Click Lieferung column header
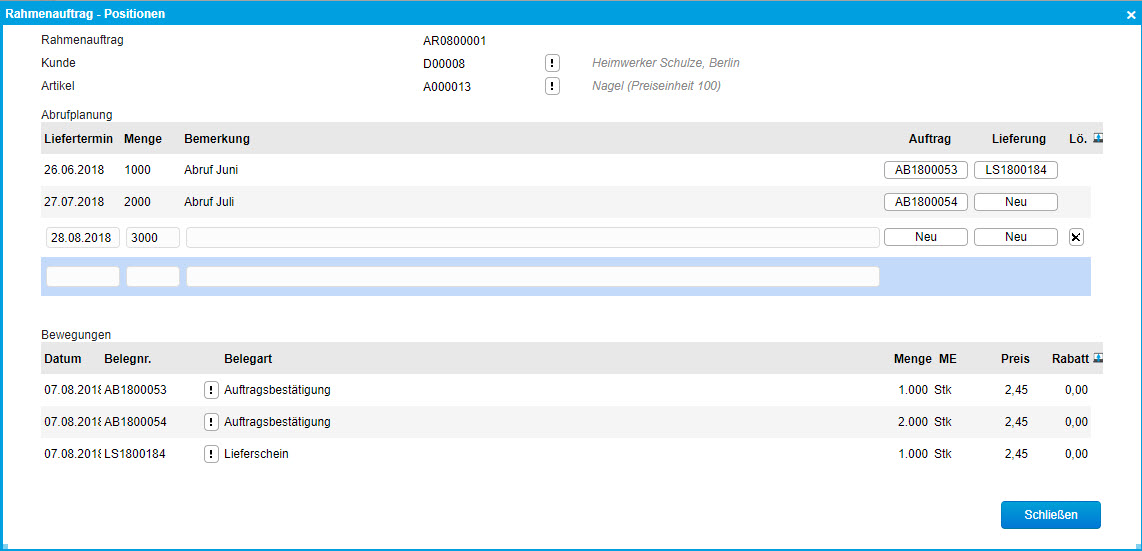This screenshot has height=551, width=1142. pyautogui.click(x=1019, y=138)
